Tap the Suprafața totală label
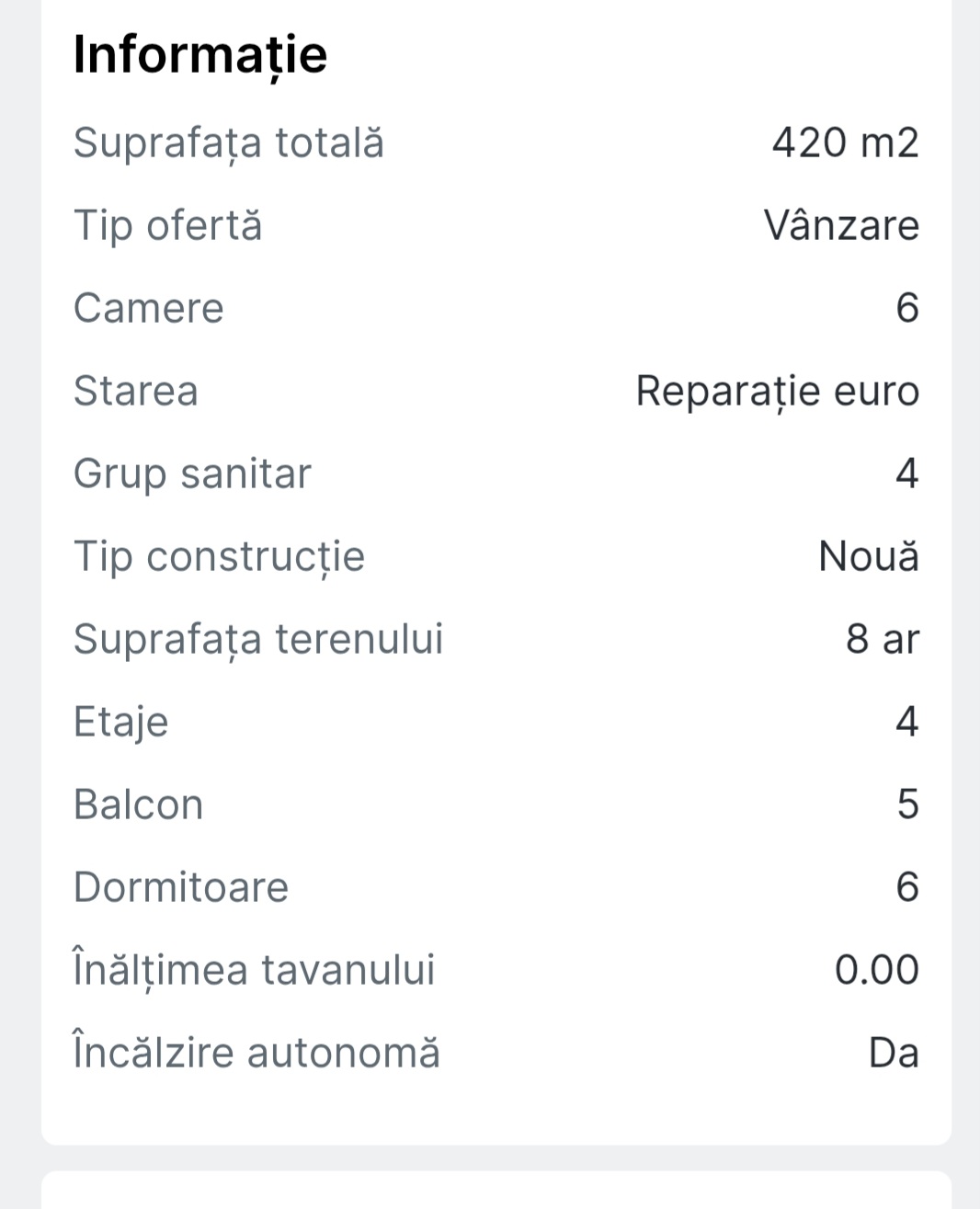 coord(228,143)
